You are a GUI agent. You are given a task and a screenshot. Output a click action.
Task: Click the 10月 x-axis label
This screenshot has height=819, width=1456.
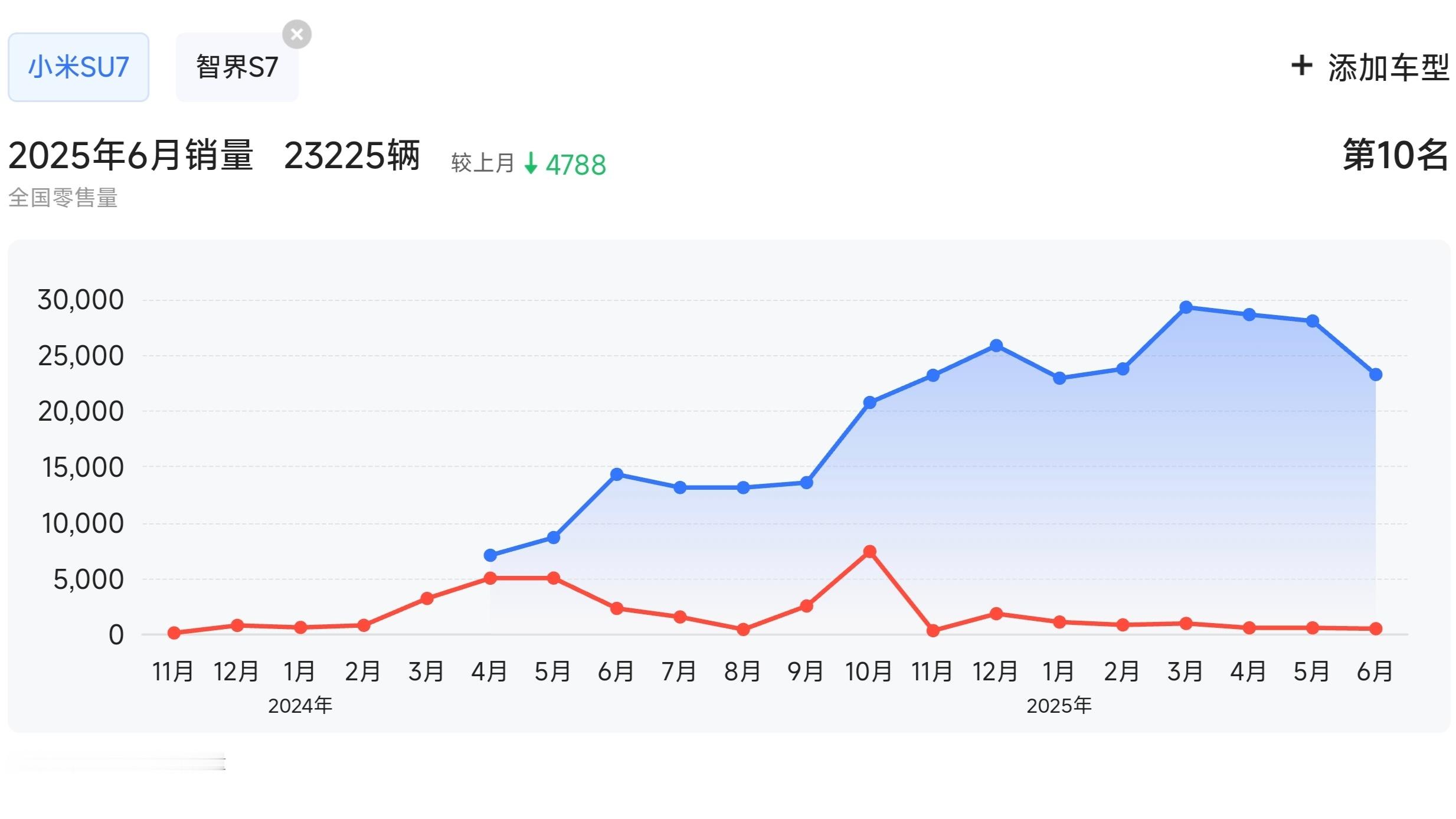[x=869, y=671]
